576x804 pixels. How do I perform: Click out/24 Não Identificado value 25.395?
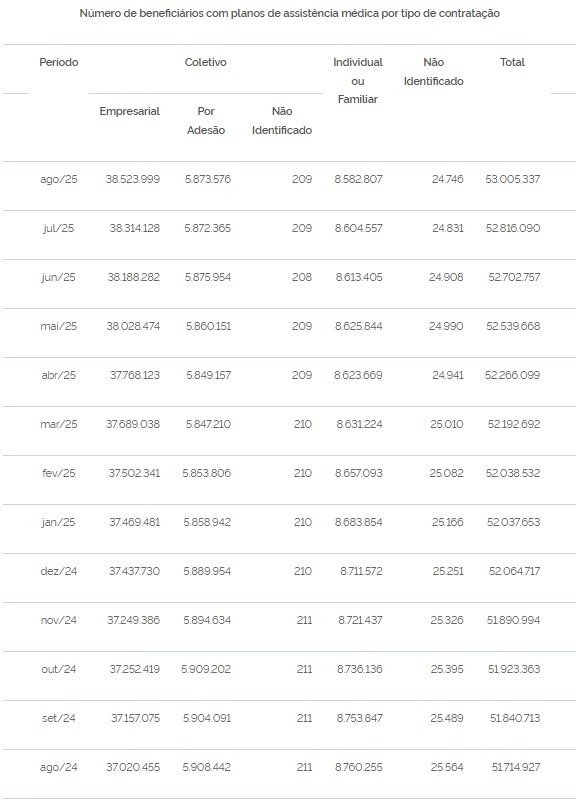[447, 669]
